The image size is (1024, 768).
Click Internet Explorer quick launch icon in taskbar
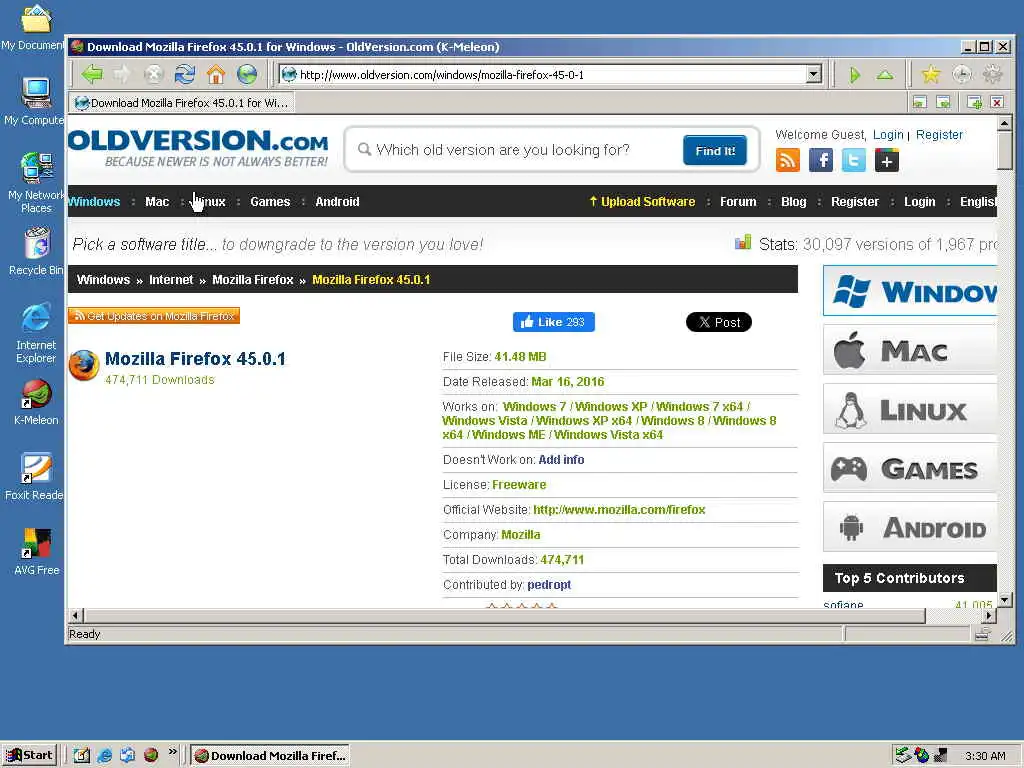[104, 756]
